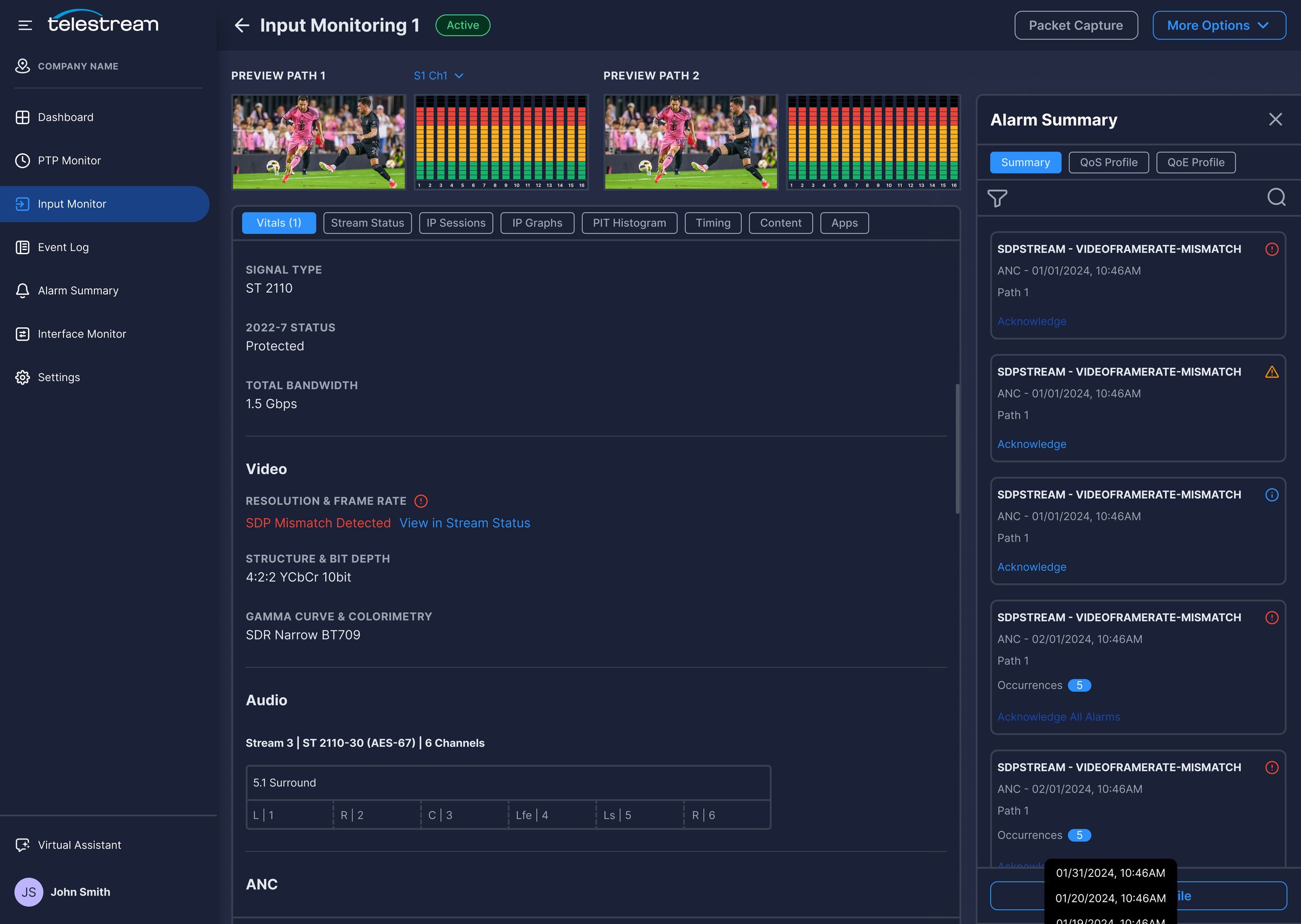Open the hamburger menu icon
The width and height of the screenshot is (1301, 924).
pos(24,25)
